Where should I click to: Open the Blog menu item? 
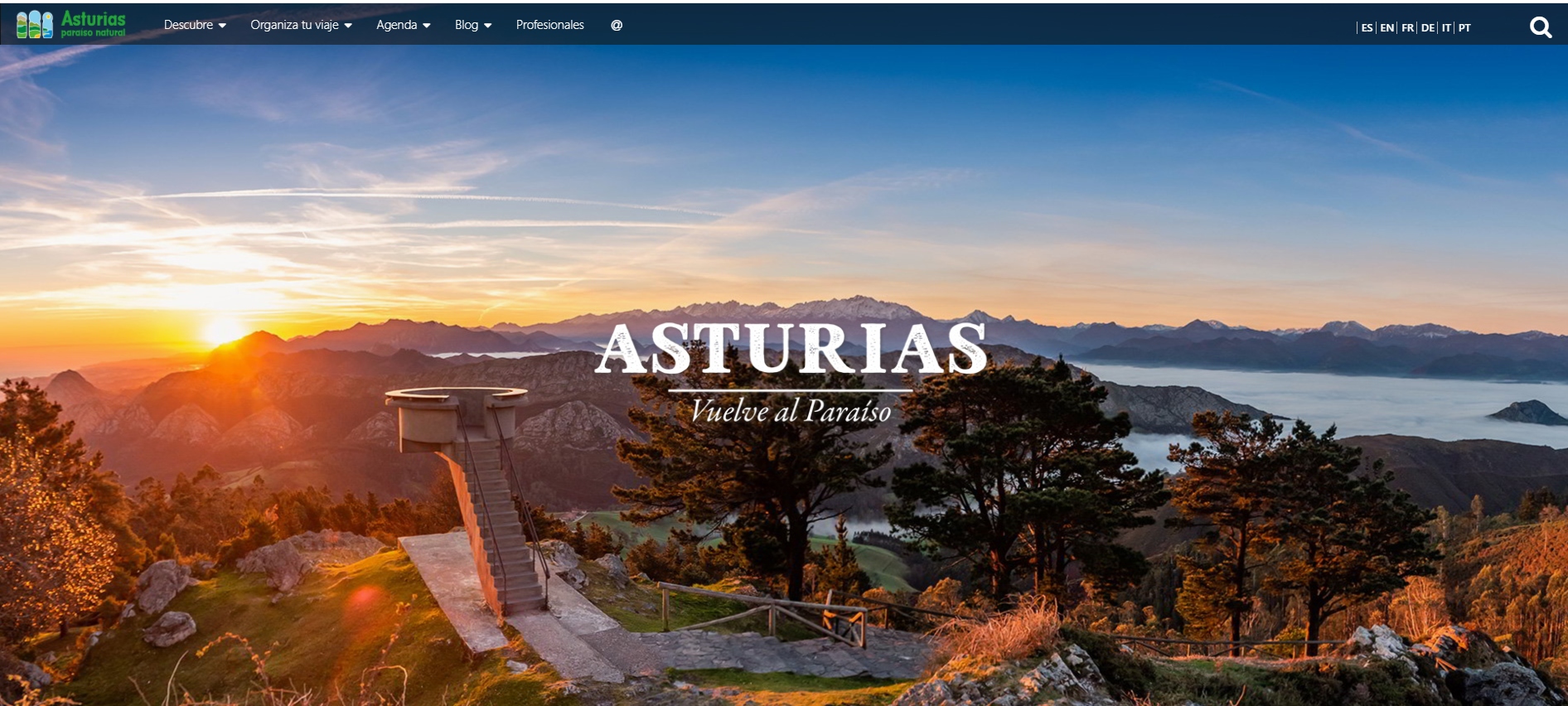coord(466,25)
